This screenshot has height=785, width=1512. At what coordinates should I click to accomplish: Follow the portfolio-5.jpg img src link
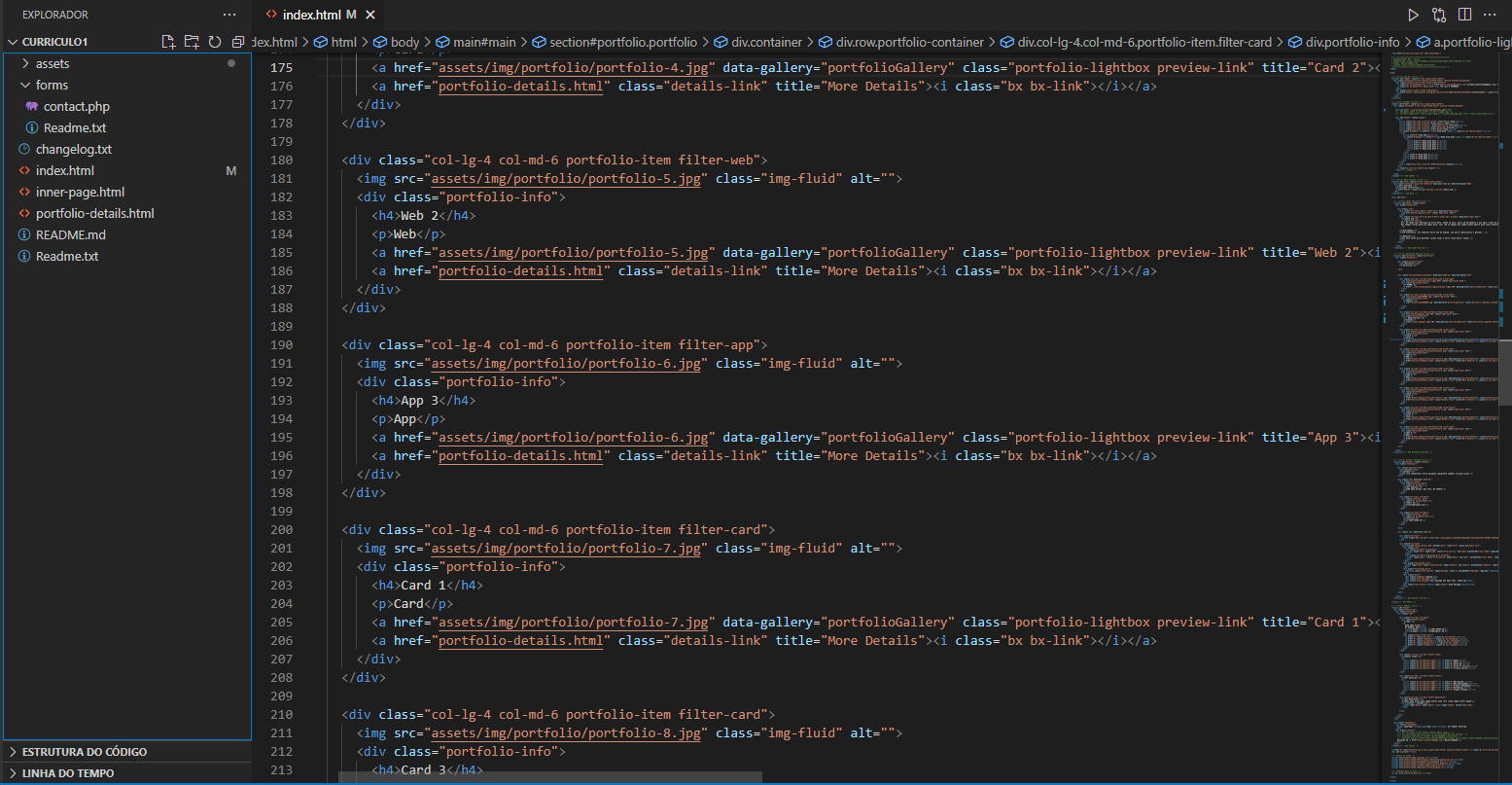(x=566, y=178)
